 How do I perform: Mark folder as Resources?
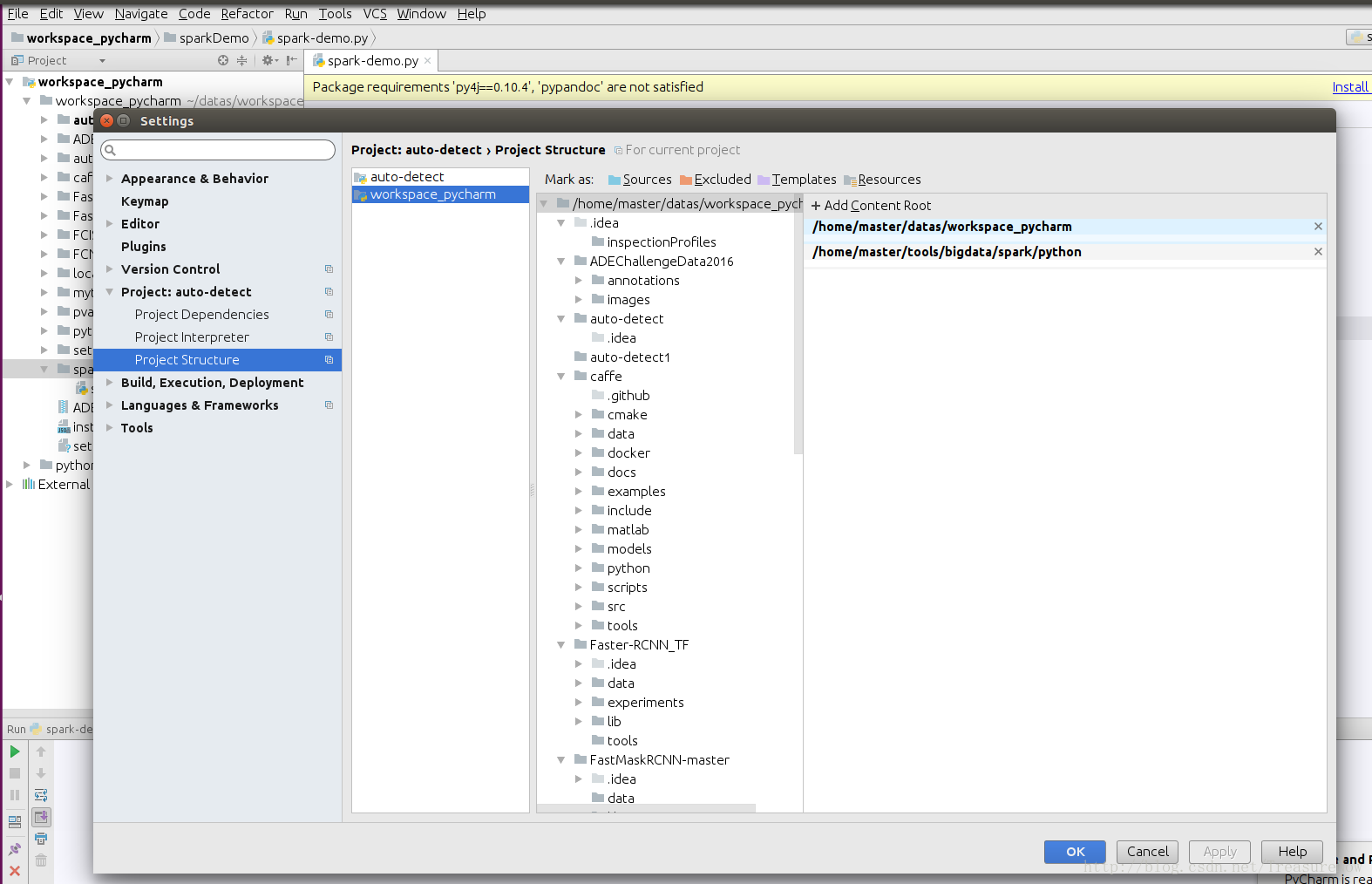882,180
